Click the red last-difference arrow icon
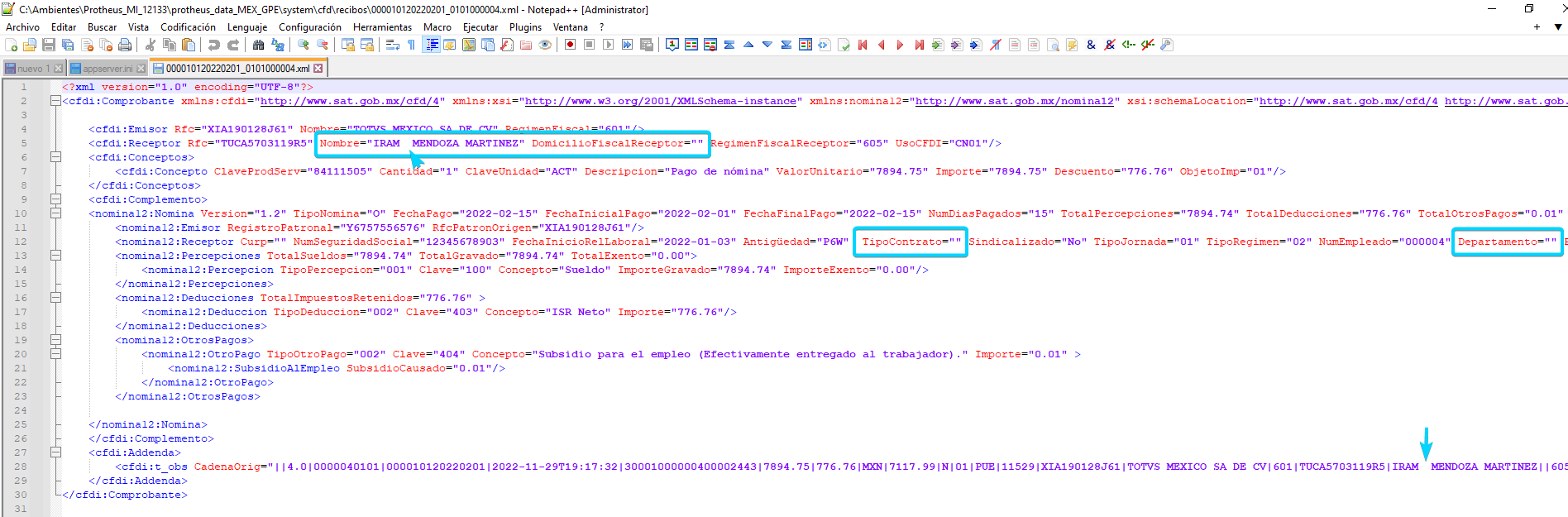The image size is (1568, 517). click(920, 45)
